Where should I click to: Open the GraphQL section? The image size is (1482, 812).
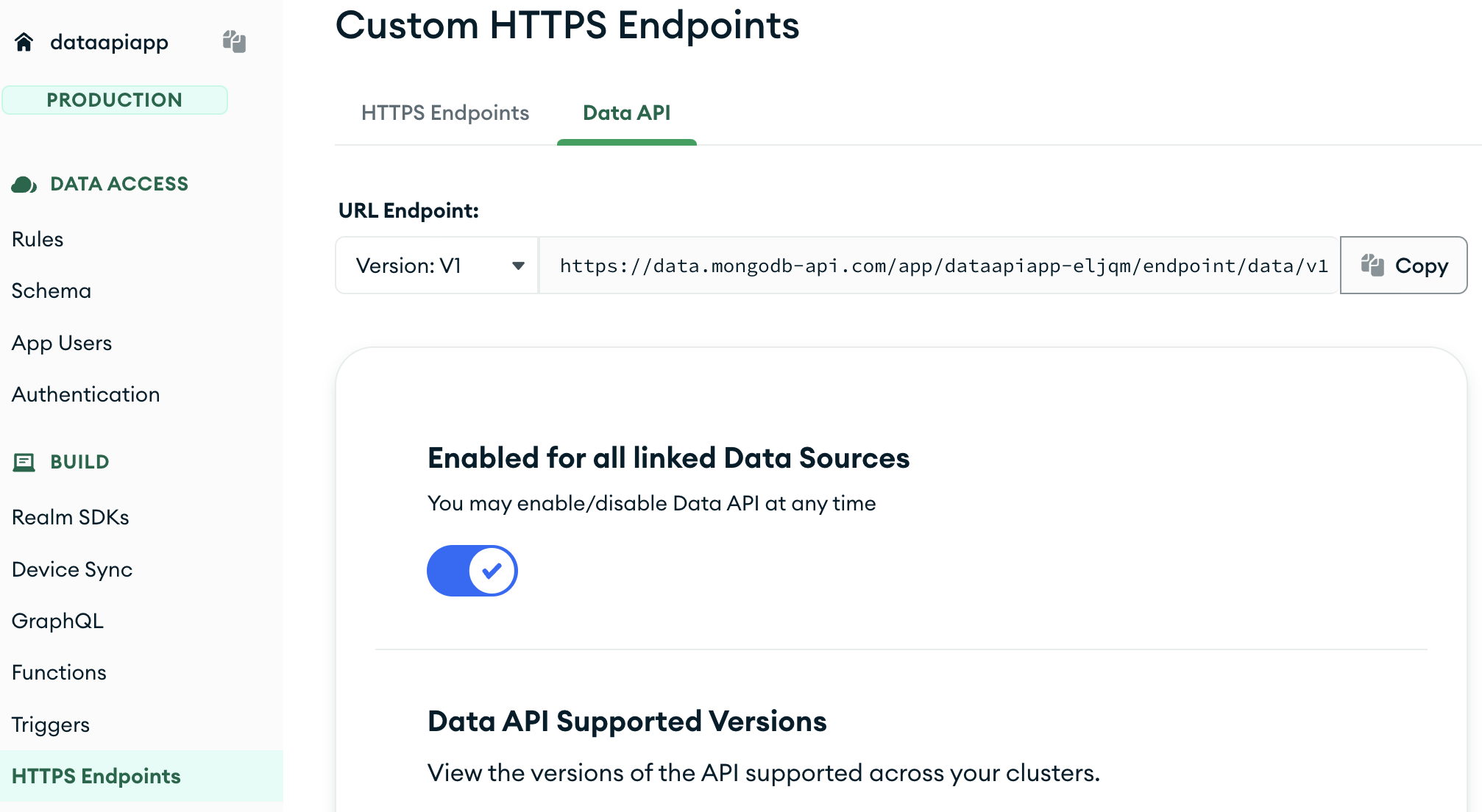coord(57,621)
